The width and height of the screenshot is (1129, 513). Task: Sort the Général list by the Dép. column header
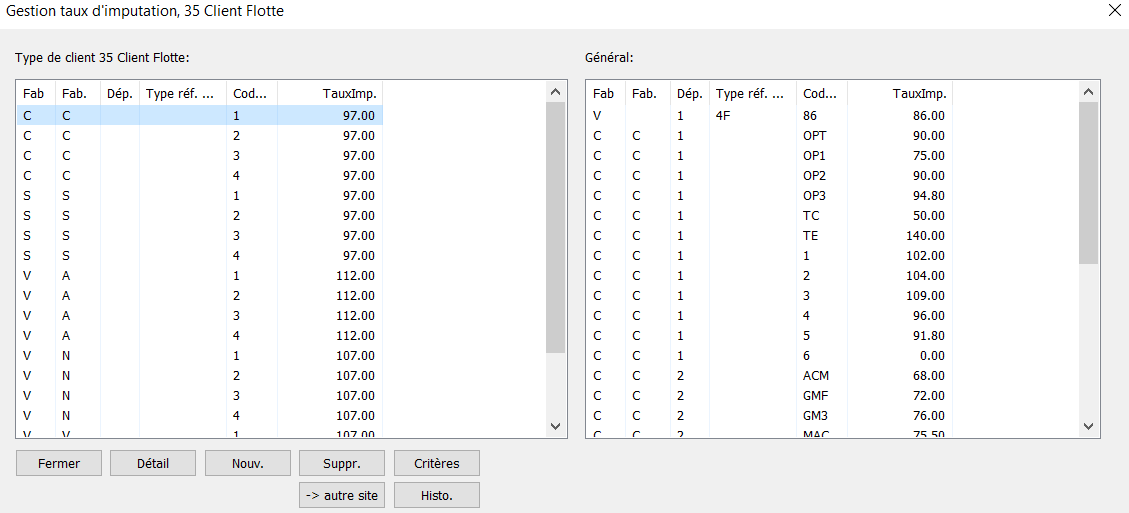coord(690,93)
